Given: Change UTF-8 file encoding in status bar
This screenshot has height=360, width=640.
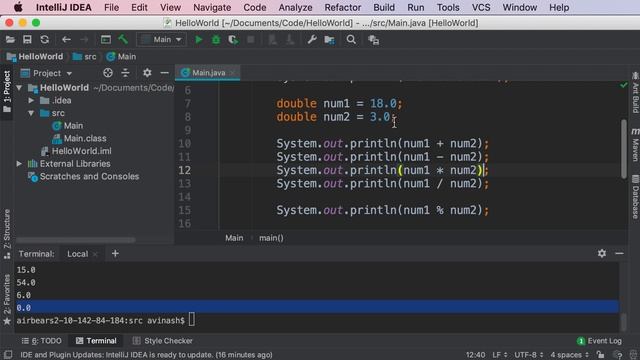Looking at the screenshot, I should click(529, 355).
